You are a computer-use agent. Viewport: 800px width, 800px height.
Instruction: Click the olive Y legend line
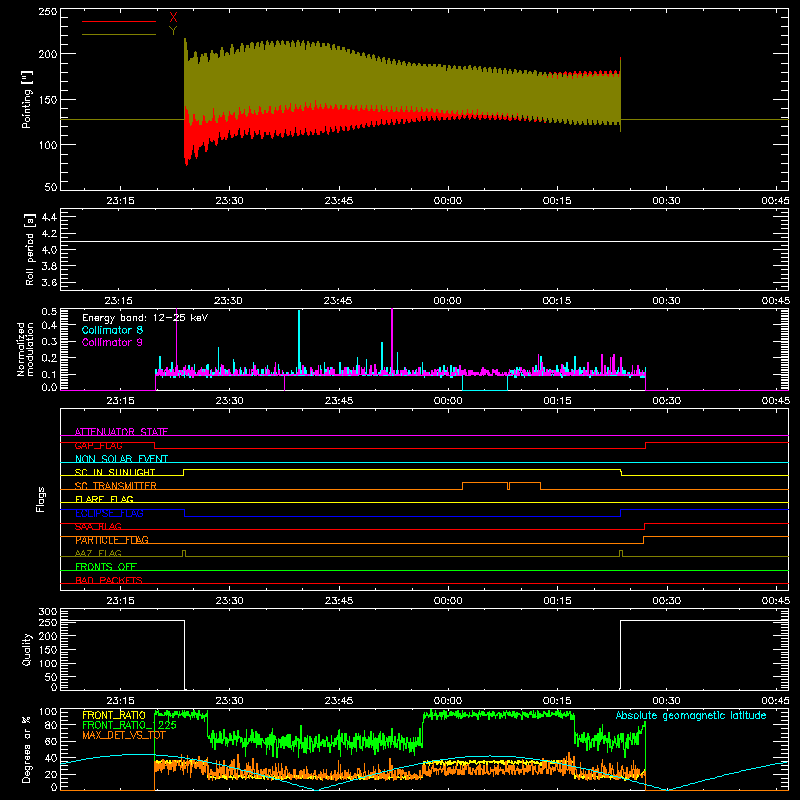[x=119, y=35]
